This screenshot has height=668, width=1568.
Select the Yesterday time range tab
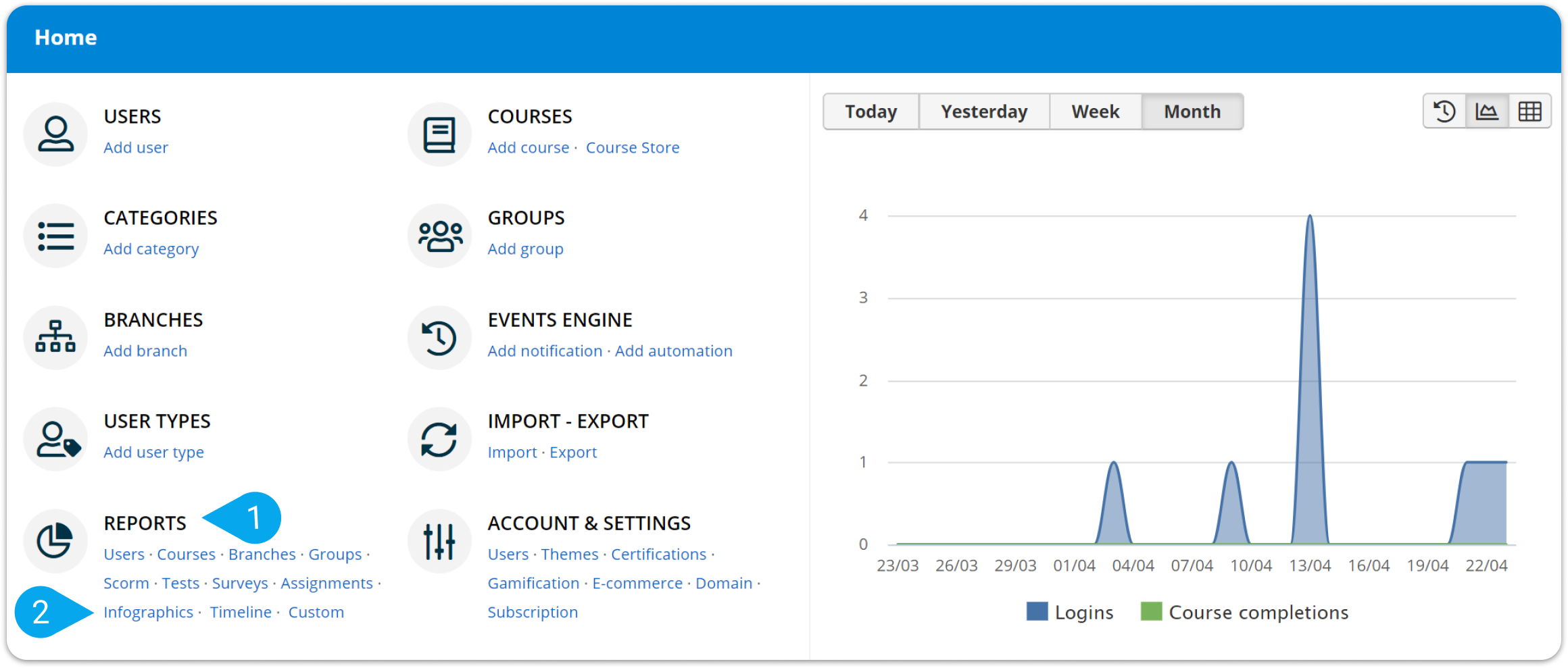click(984, 111)
